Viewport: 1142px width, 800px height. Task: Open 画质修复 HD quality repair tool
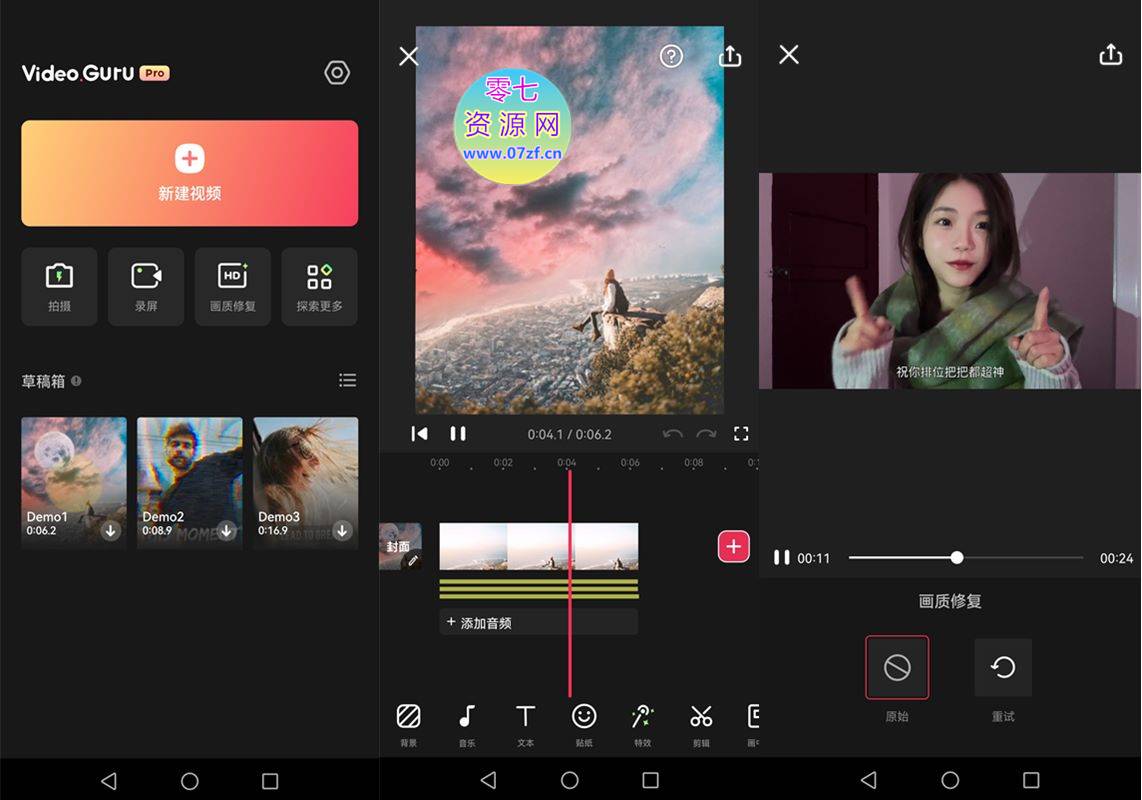click(233, 286)
